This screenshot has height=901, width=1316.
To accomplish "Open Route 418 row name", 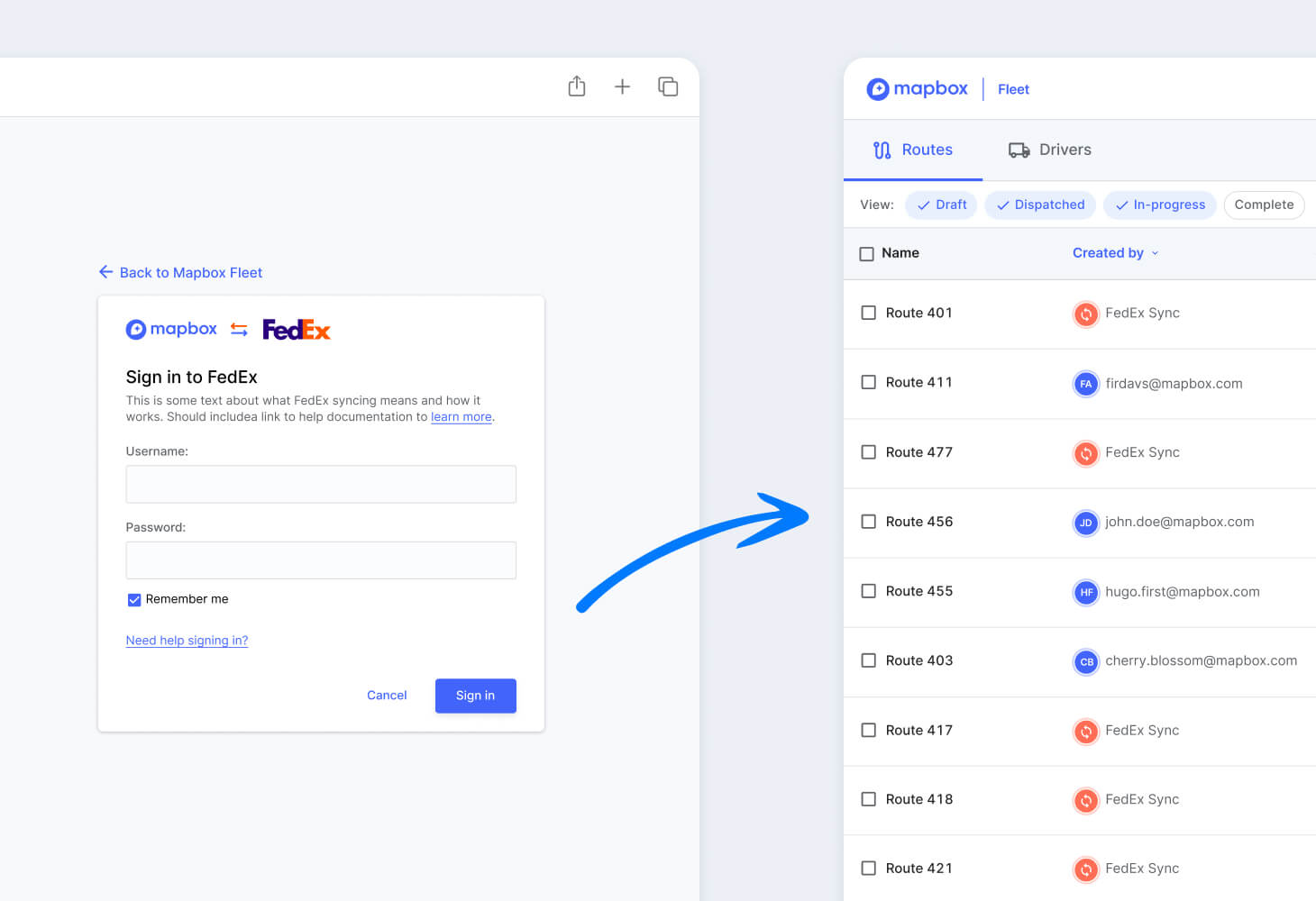I will (919, 799).
